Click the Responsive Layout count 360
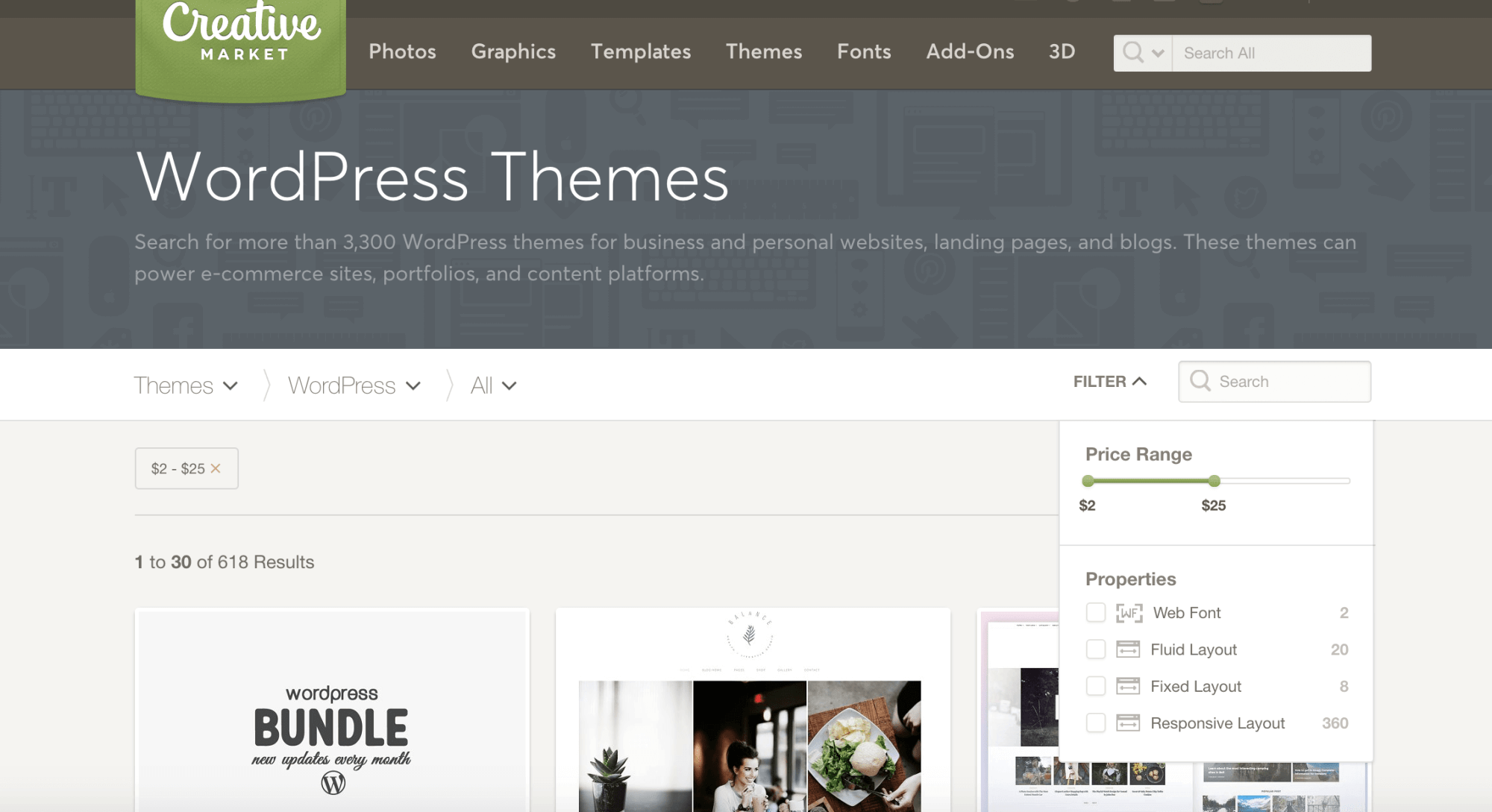1492x812 pixels. 1335,723
